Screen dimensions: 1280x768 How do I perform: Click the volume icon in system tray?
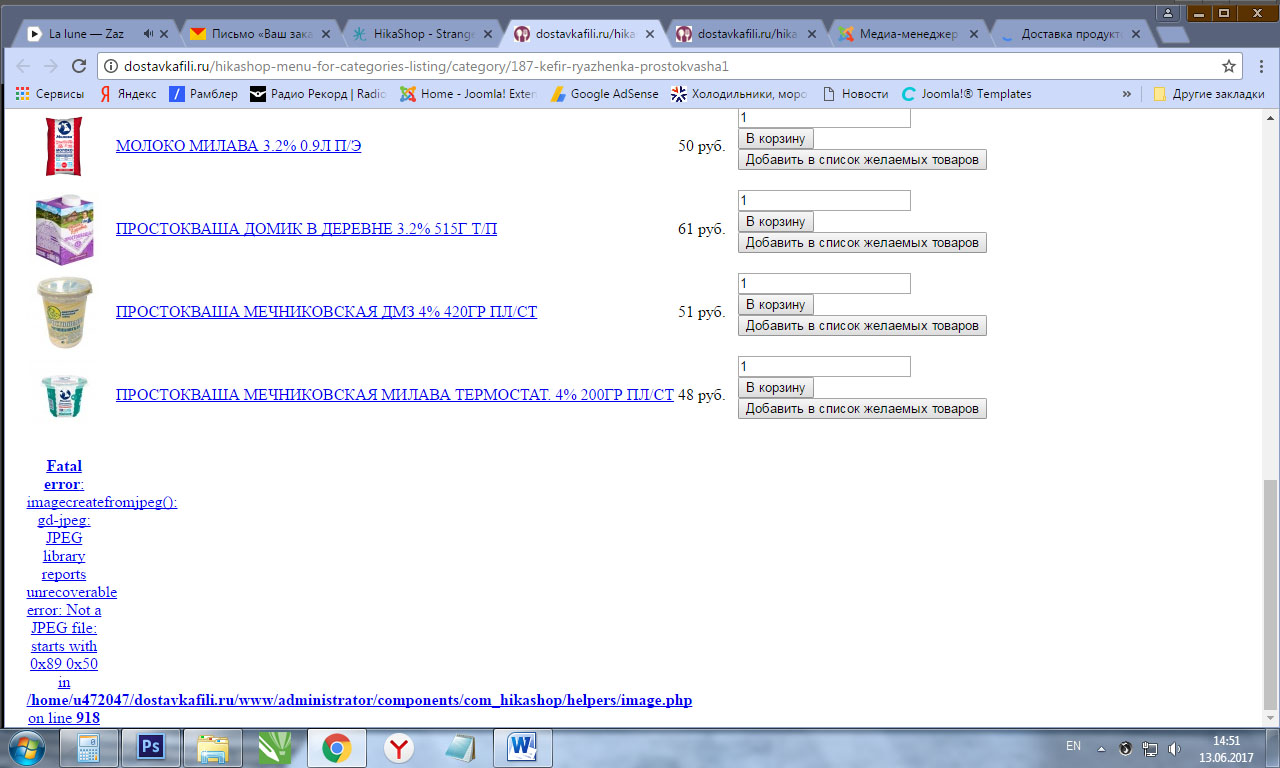click(1173, 747)
